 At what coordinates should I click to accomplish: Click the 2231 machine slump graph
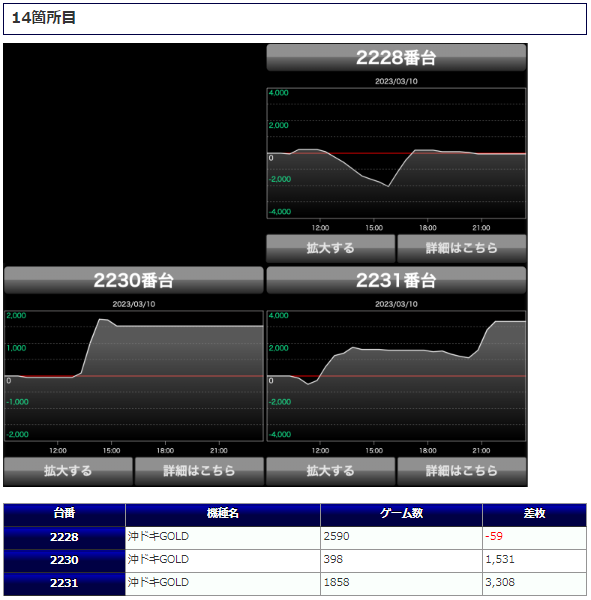pos(396,376)
